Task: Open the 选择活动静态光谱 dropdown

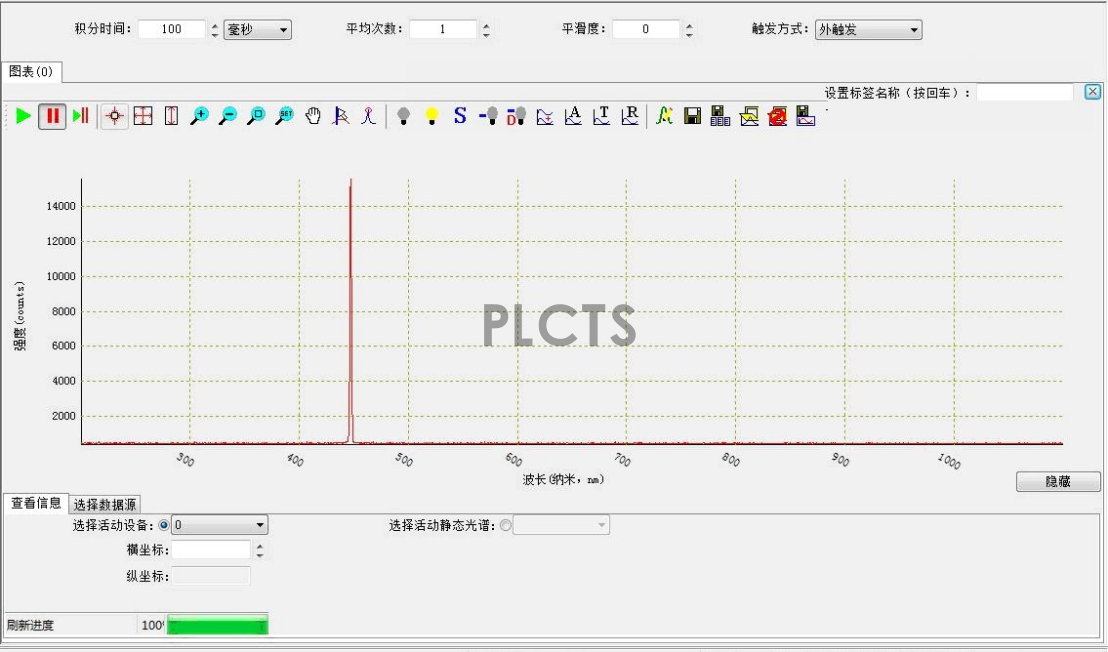Action: click(561, 525)
